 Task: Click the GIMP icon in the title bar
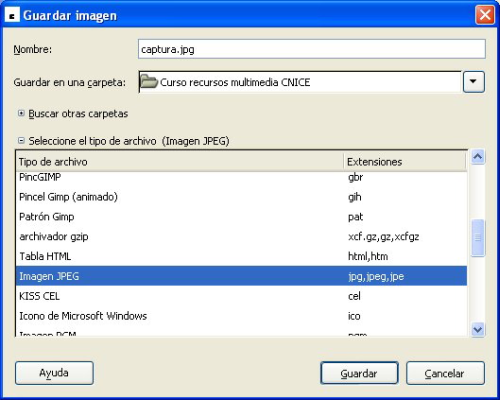tap(12, 15)
